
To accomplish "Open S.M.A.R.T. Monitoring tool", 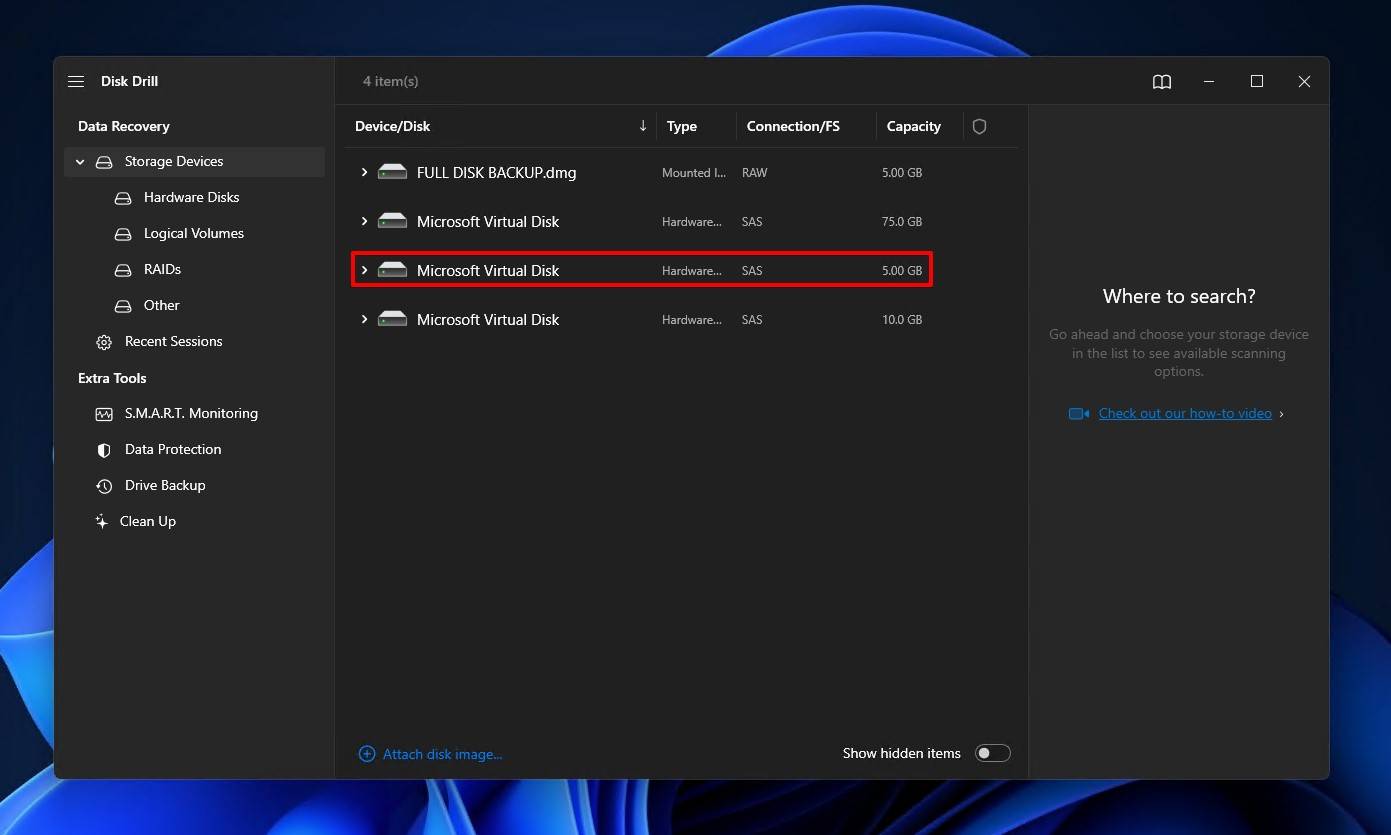I will (191, 414).
